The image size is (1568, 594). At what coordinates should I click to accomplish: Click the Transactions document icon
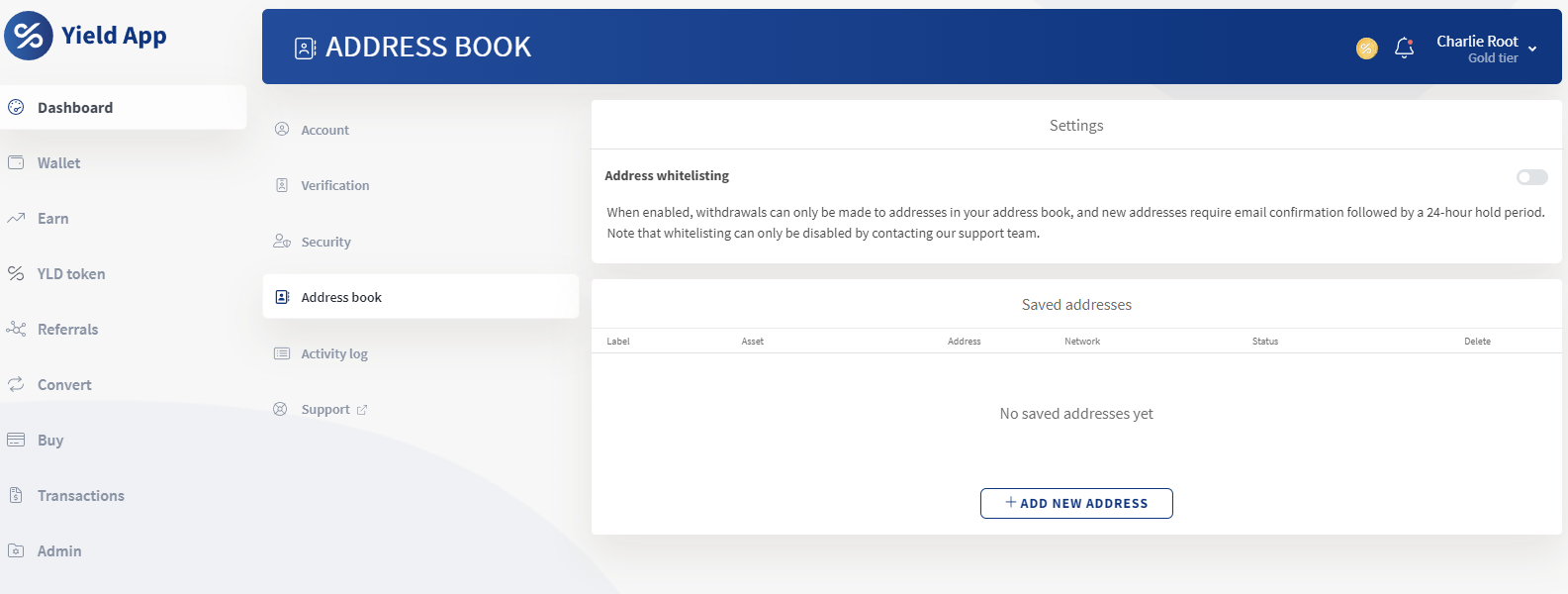coord(16,495)
